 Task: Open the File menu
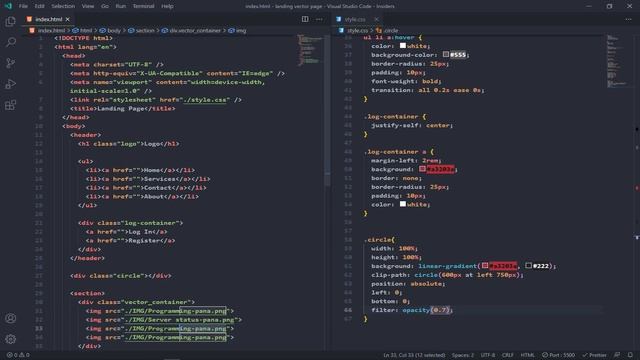[23, 6]
